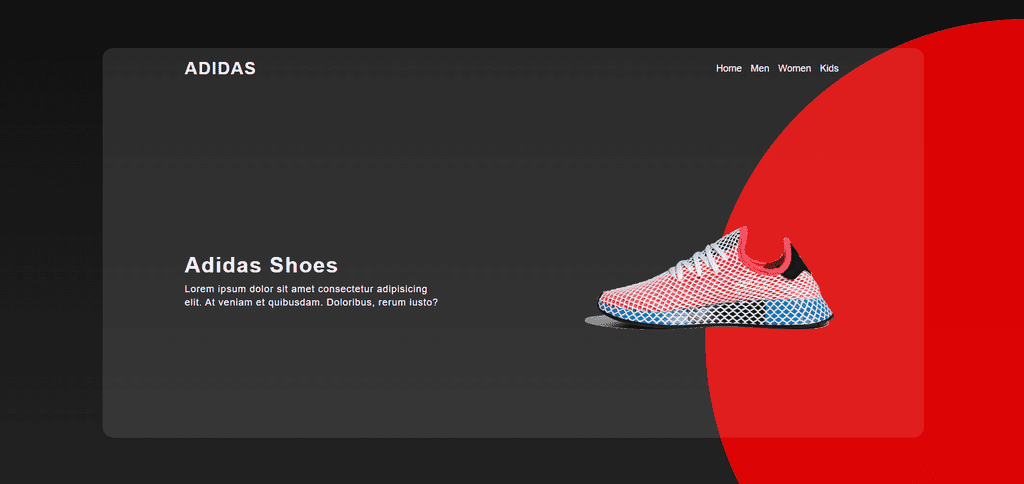Click the Adidas Shoes heading
Image resolution: width=1024 pixels, height=484 pixels.
(x=261, y=265)
